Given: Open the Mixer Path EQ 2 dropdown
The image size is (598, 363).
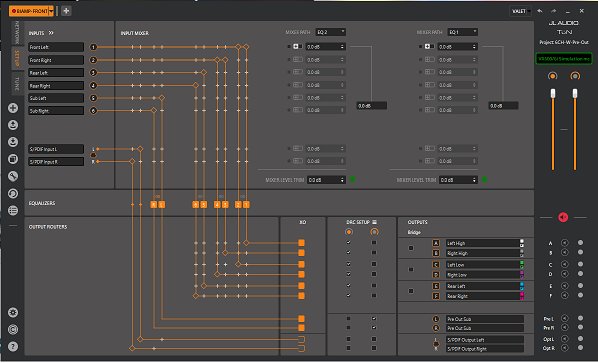Looking at the screenshot, I should (x=331, y=32).
